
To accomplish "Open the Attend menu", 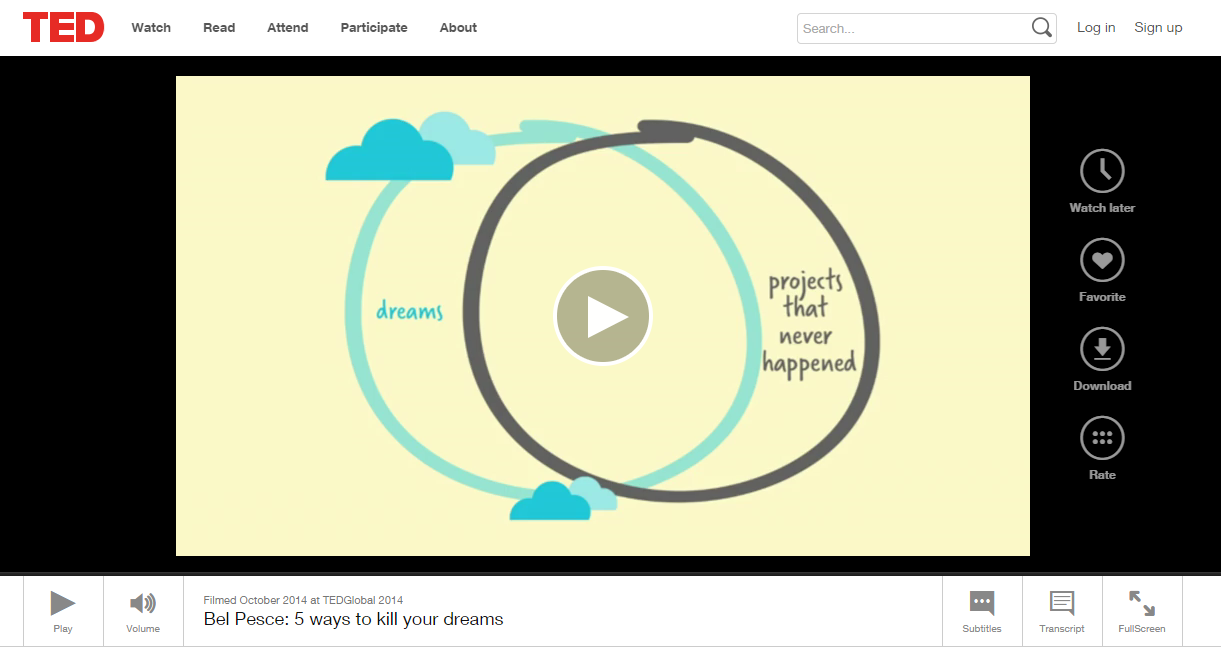I will tap(288, 28).
